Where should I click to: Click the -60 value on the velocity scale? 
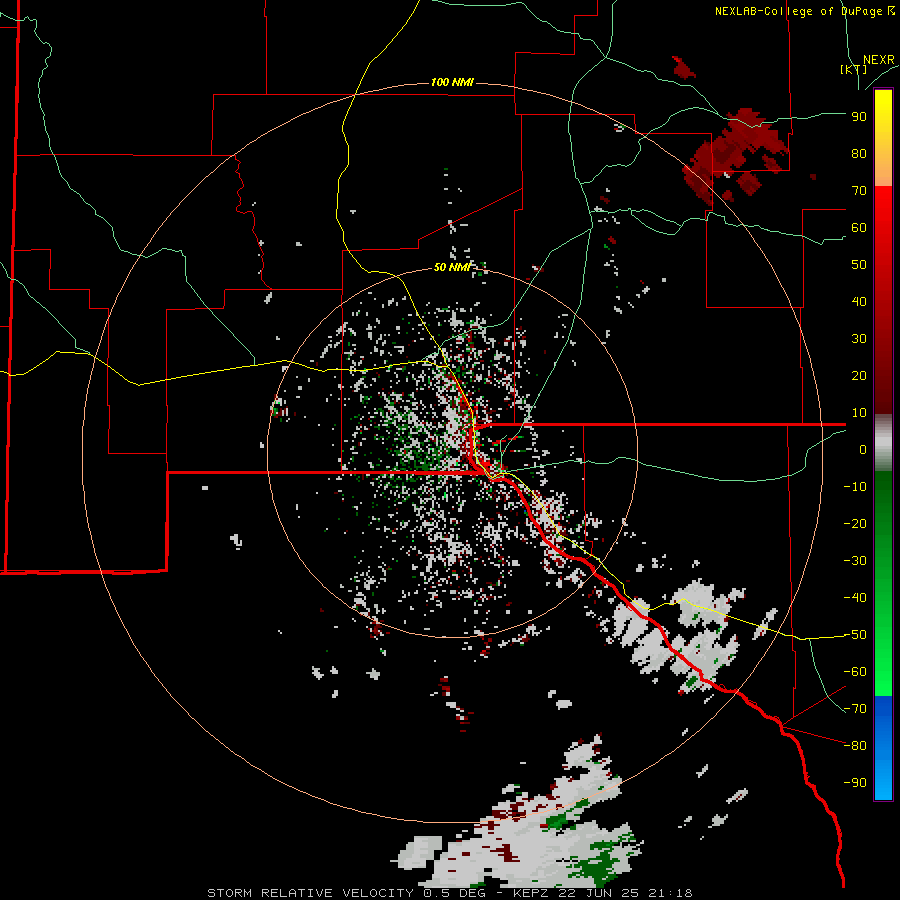click(855, 672)
